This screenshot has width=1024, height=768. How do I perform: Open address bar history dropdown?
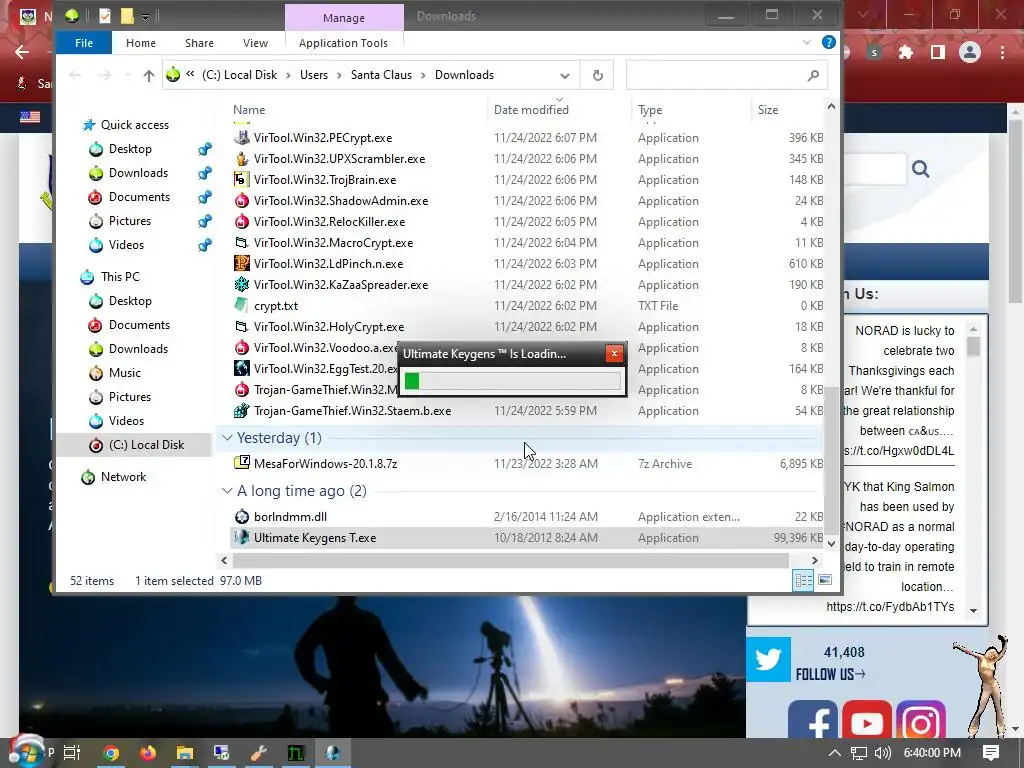tap(564, 76)
